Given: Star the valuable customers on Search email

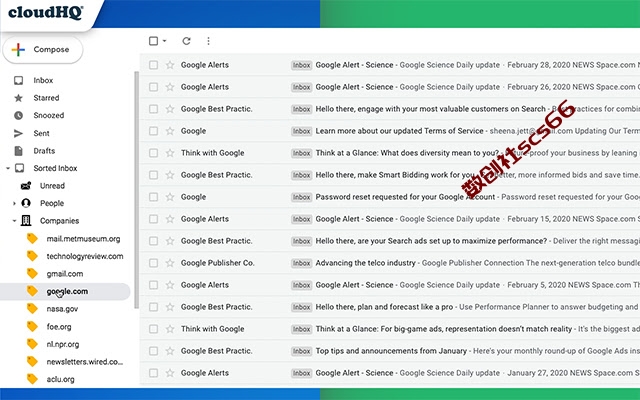Looking at the screenshot, I should click(x=170, y=109).
